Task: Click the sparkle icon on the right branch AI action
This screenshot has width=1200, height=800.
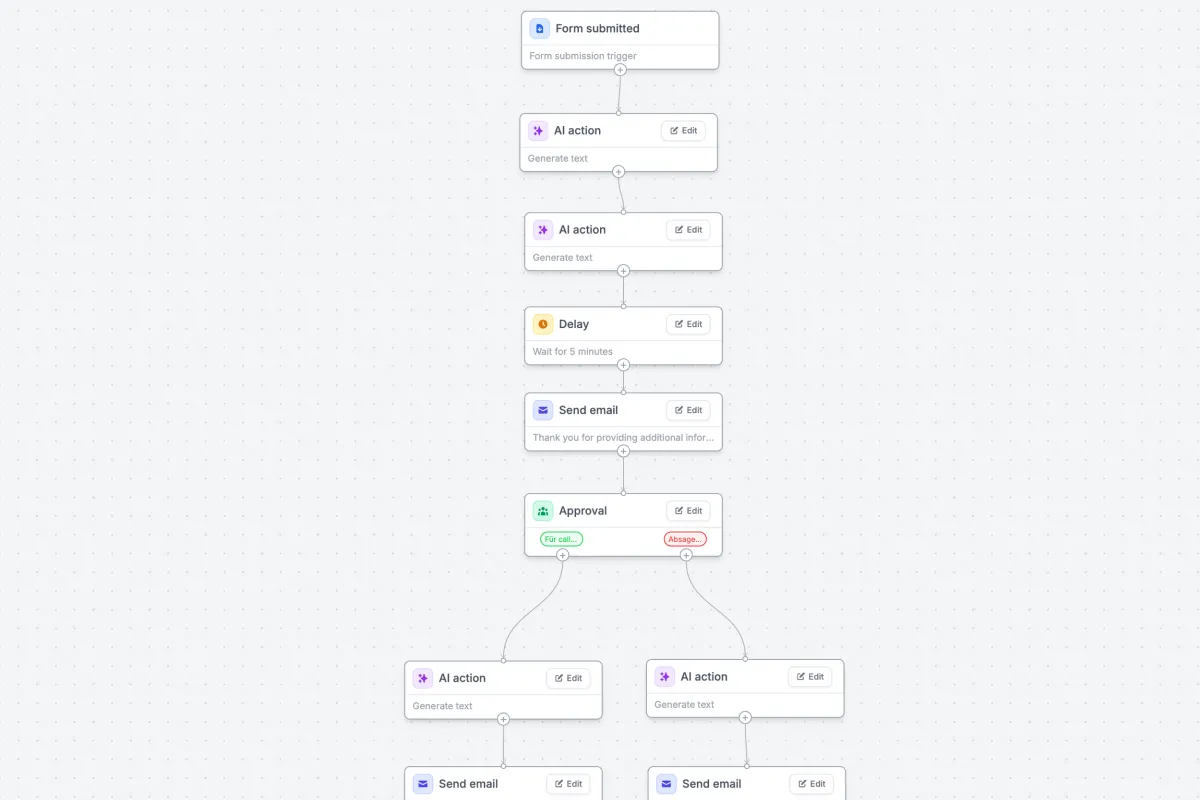Action: pos(665,677)
